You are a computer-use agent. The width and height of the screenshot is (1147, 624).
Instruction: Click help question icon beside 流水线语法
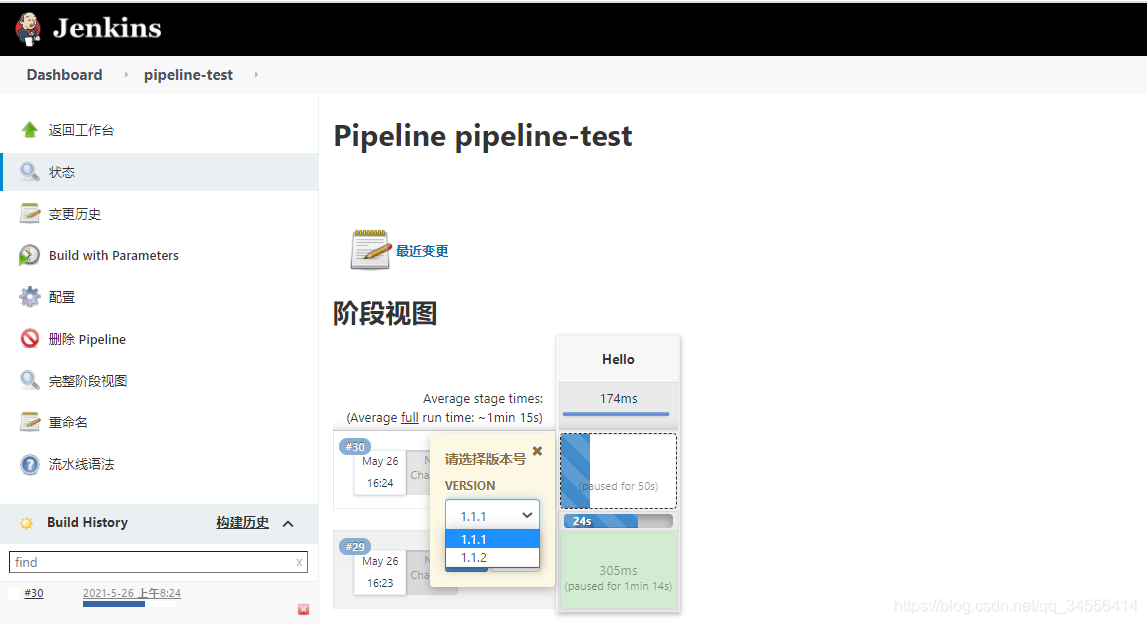(29, 465)
